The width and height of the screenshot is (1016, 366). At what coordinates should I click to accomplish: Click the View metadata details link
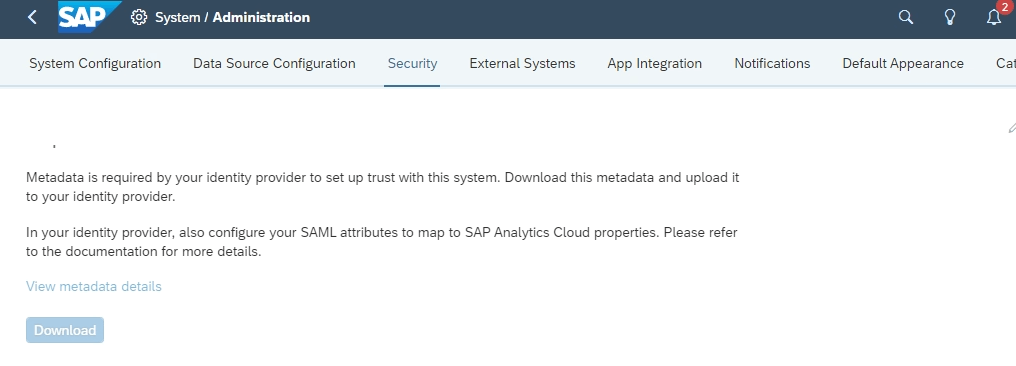94,286
